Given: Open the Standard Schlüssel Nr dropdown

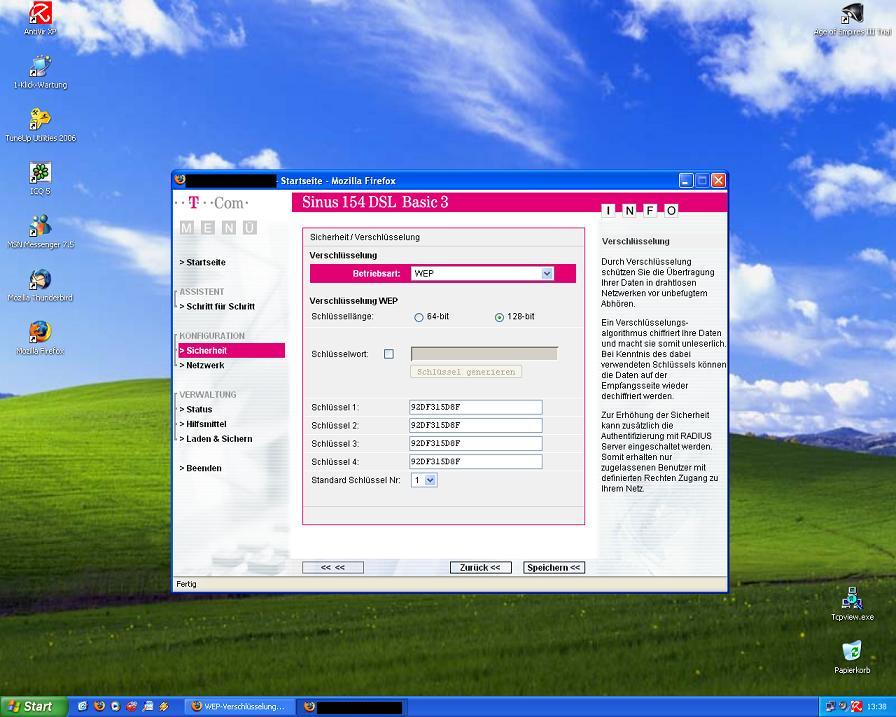Looking at the screenshot, I should [424, 480].
